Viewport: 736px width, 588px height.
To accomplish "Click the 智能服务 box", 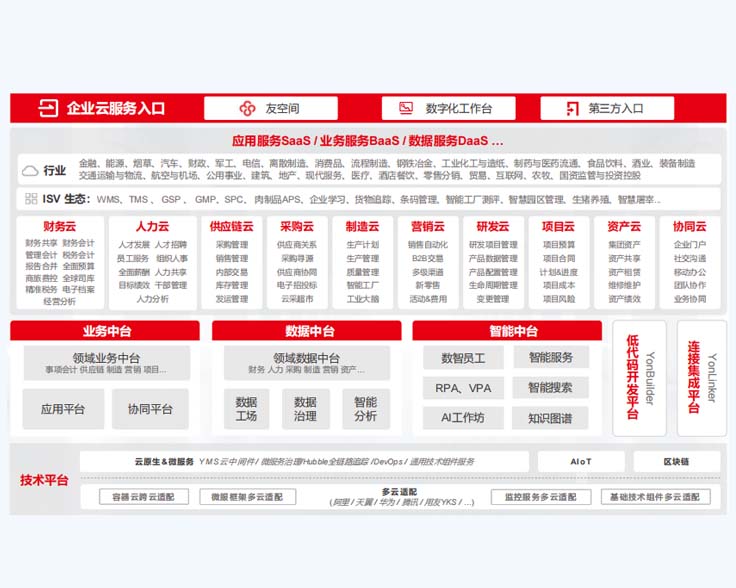I will click(551, 358).
